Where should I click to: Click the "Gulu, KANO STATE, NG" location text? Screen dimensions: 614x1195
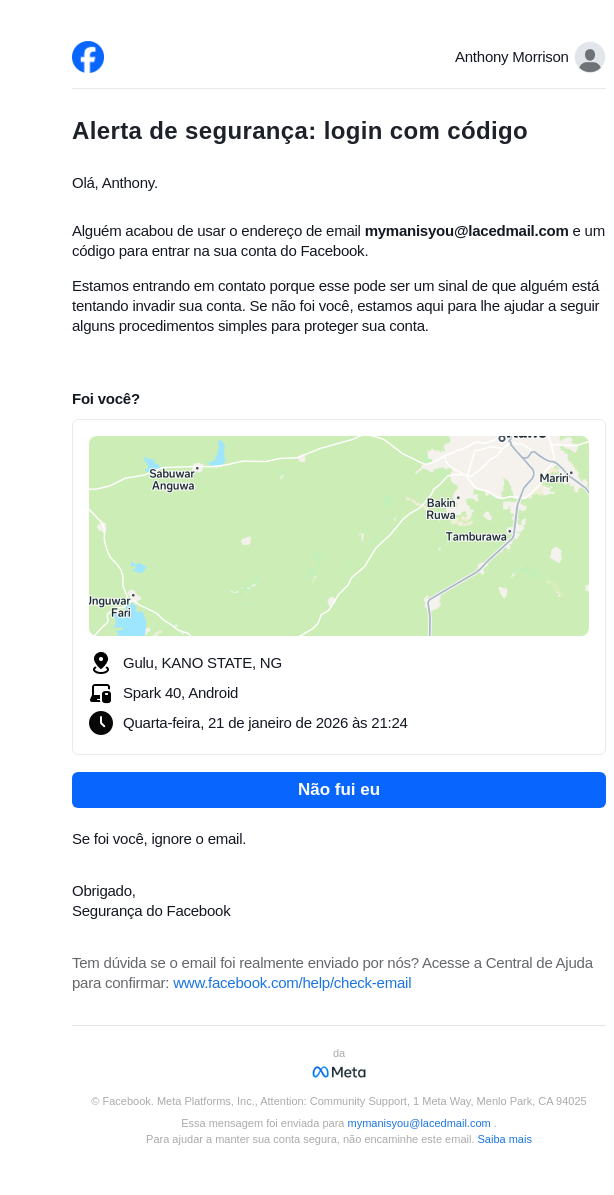point(202,663)
